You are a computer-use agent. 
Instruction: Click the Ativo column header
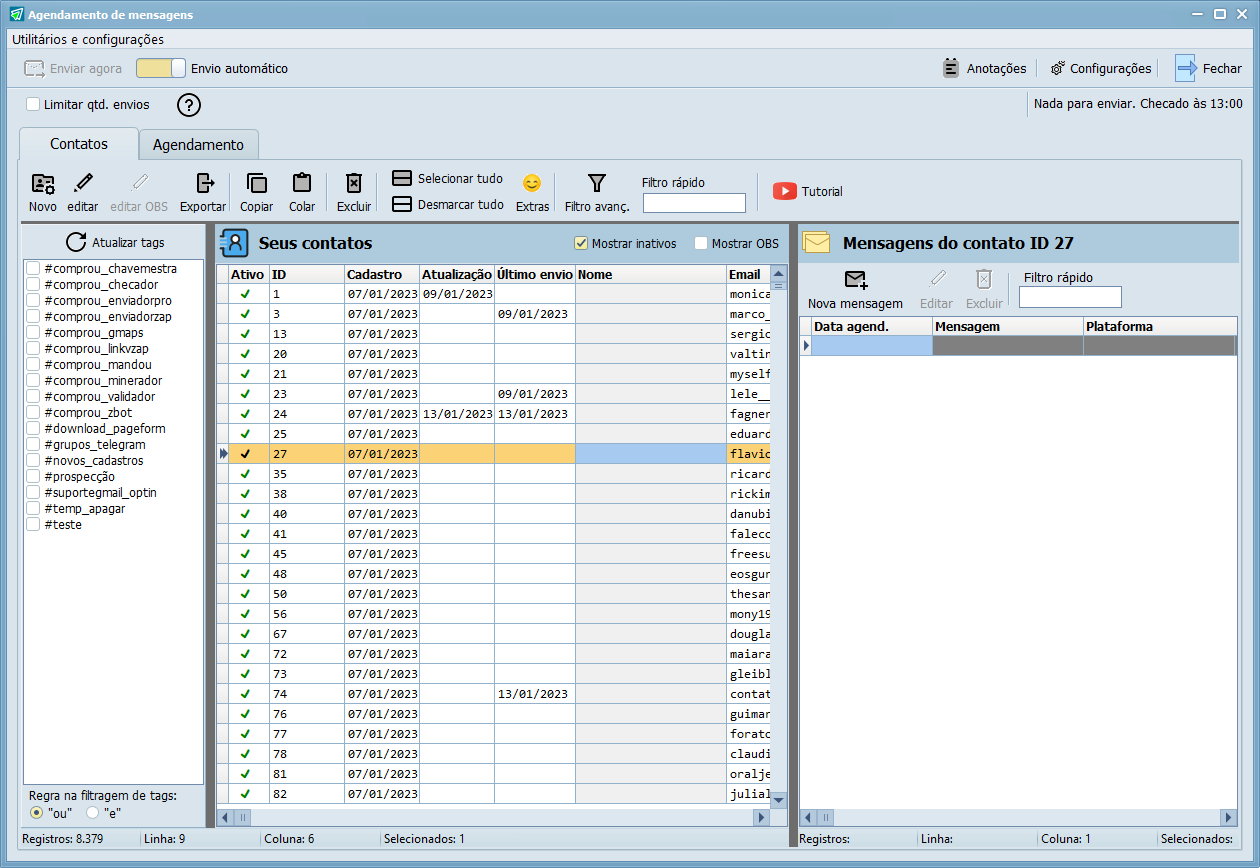(248, 274)
